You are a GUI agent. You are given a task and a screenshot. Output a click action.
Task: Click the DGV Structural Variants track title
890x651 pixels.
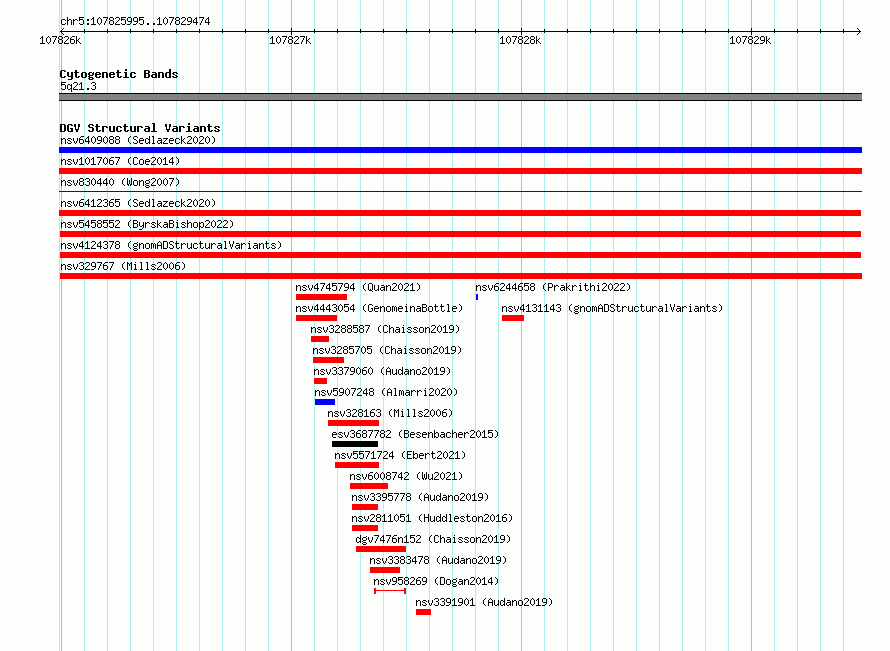(140, 128)
